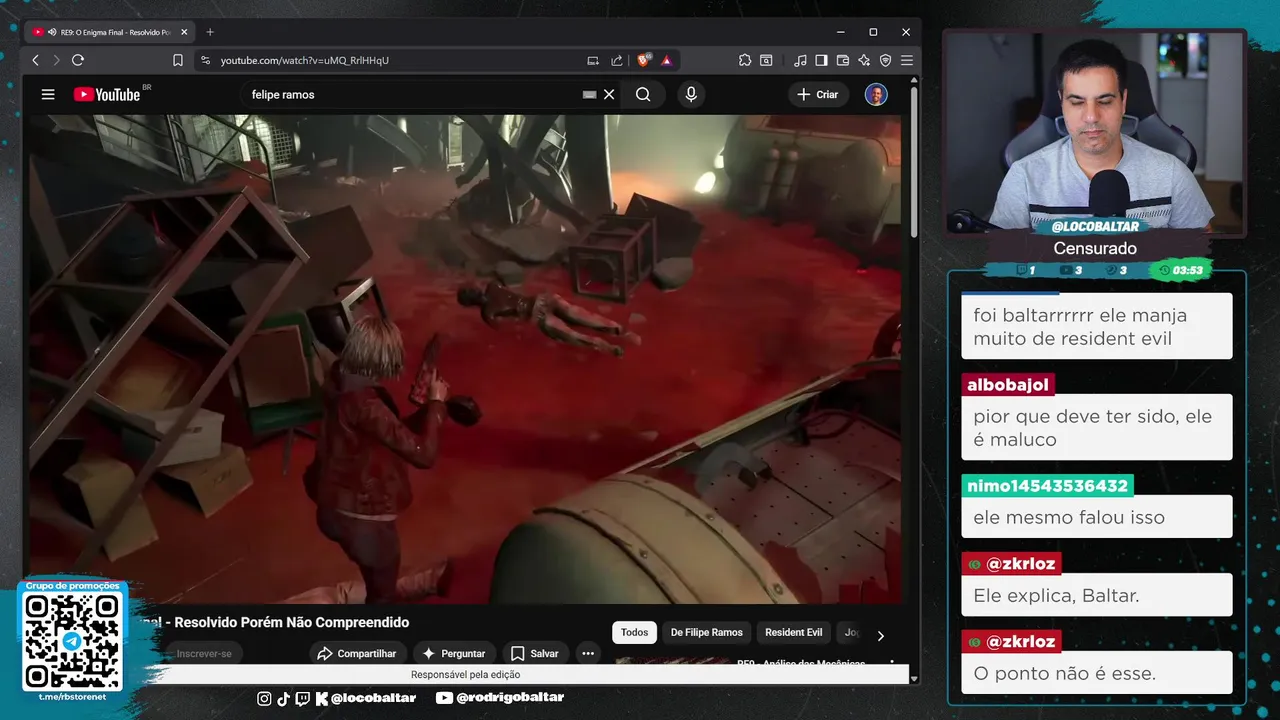Click the '@rodrigobaltar' YouTube handle in footer

tap(510, 698)
